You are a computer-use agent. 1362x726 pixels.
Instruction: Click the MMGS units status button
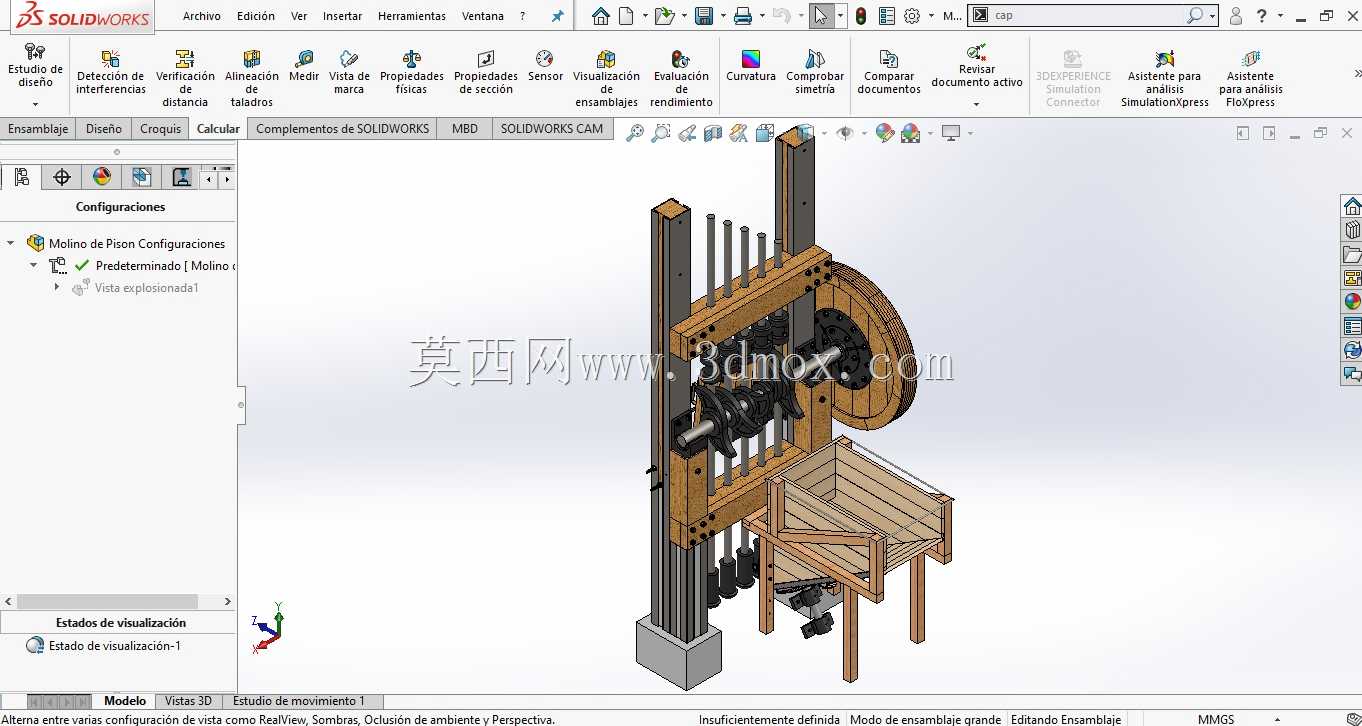(1216, 719)
